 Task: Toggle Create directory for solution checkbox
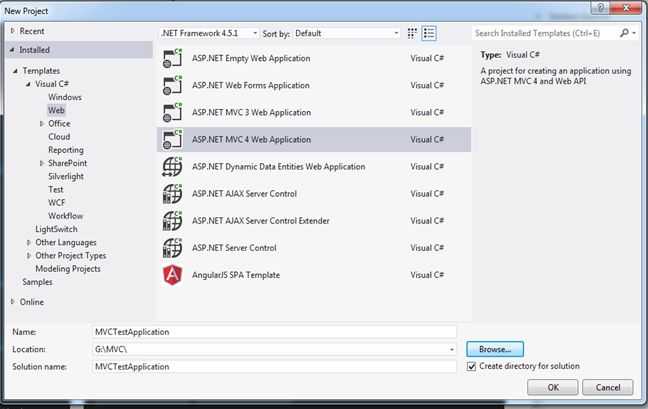click(x=471, y=366)
